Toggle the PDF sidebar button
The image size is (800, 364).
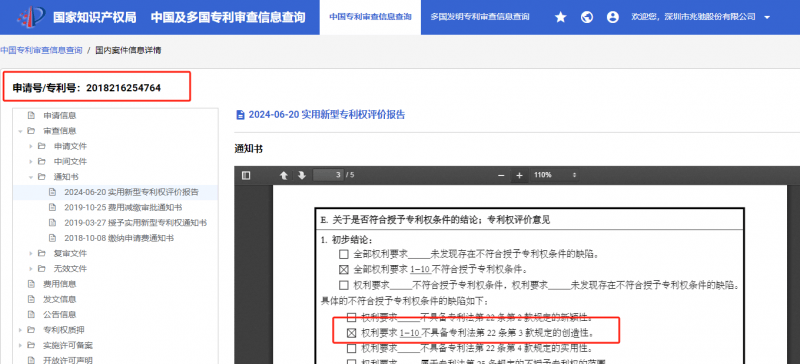pos(246,175)
